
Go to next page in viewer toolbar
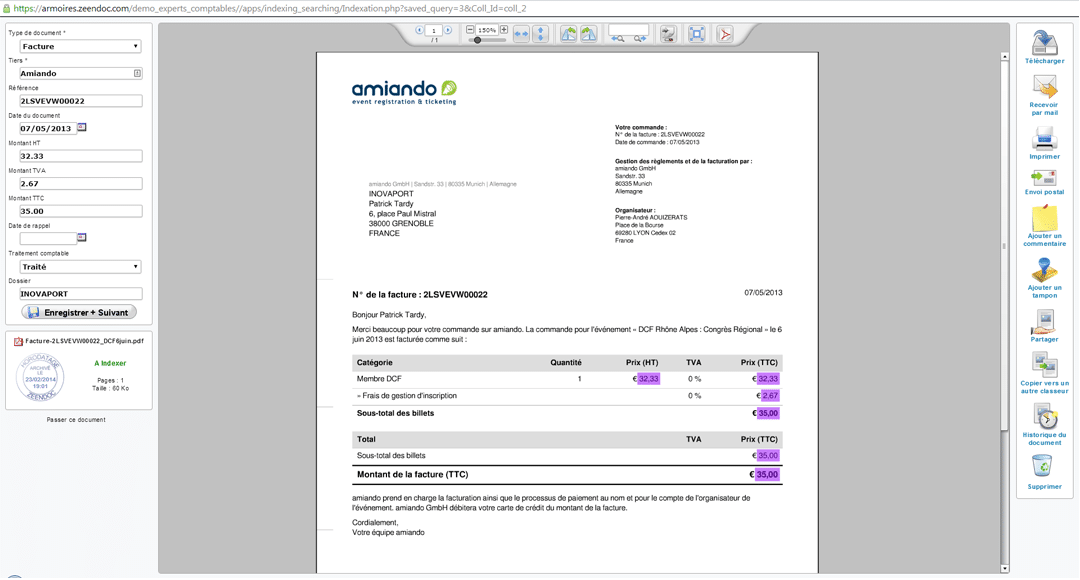tap(448, 30)
